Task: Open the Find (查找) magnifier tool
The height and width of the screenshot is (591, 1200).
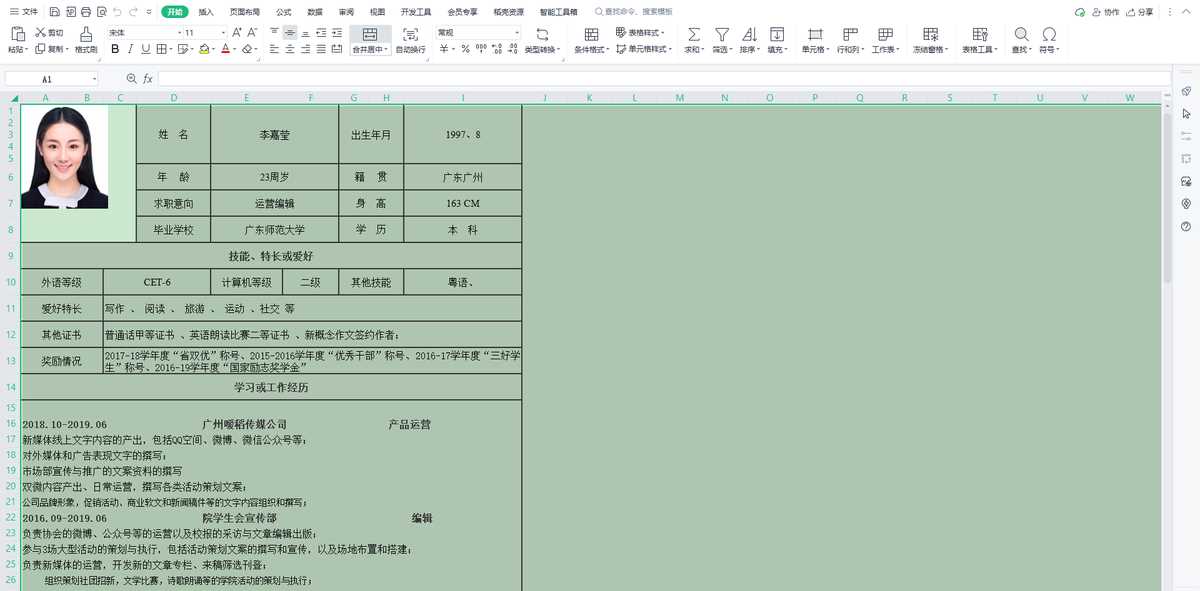Action: pyautogui.click(x=1020, y=35)
